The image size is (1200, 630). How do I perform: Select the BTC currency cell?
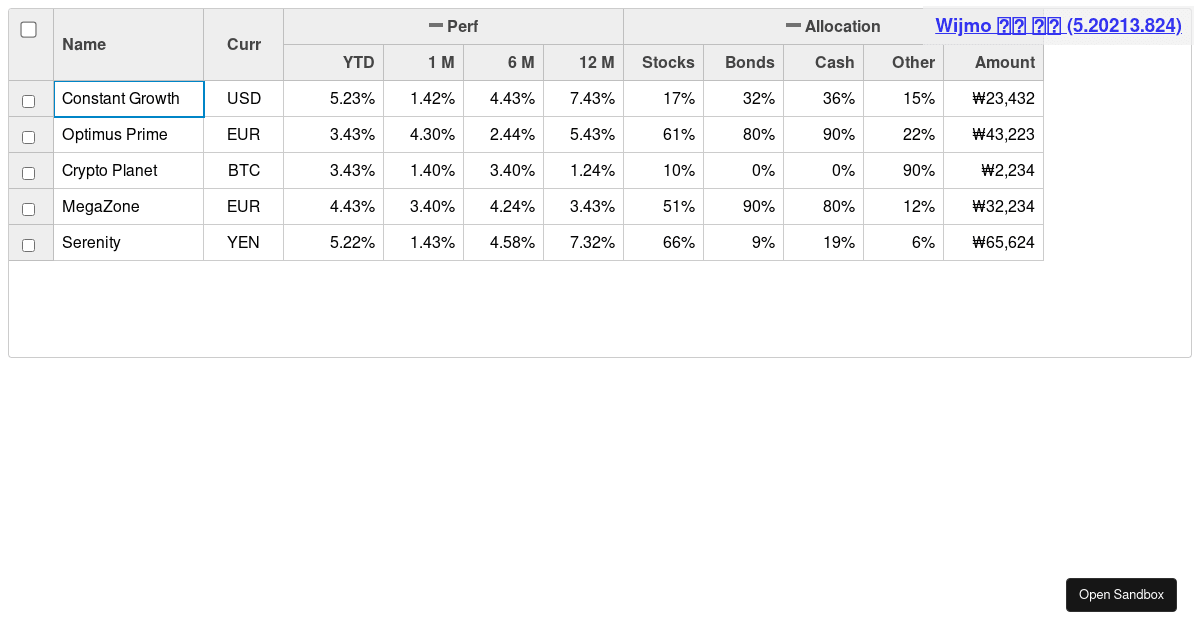pos(244,171)
